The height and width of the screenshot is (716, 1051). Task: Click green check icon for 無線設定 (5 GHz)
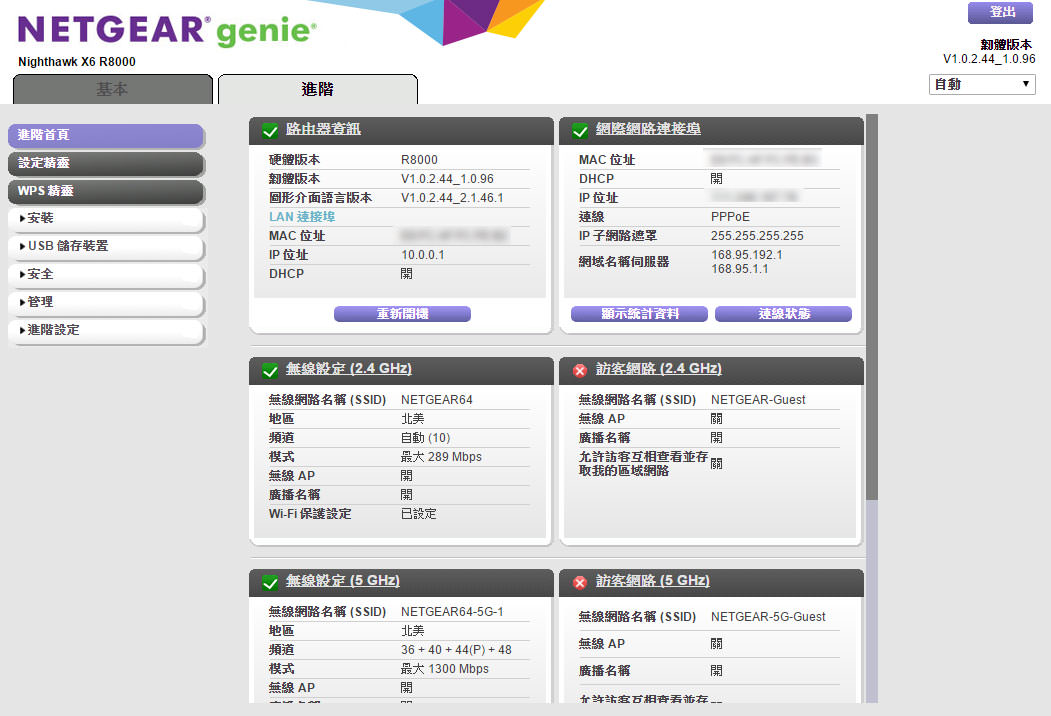coord(270,583)
